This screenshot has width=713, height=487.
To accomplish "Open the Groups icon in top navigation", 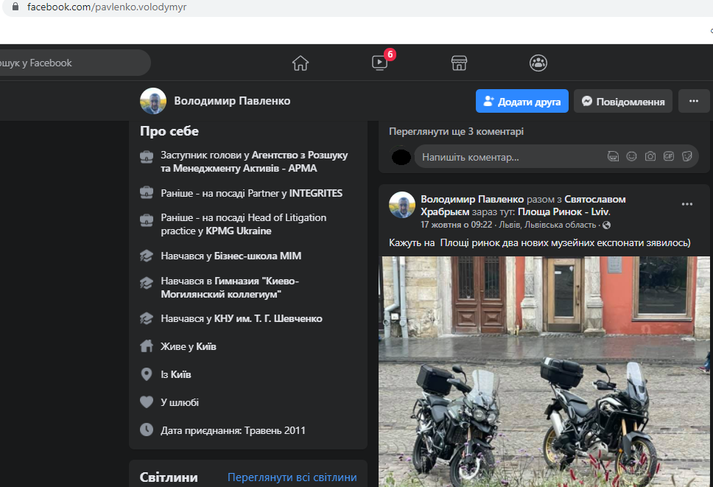I will coord(538,63).
